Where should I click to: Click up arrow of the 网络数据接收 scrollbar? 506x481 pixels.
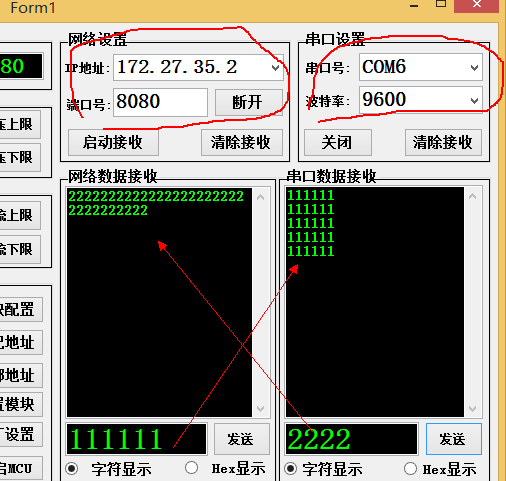pyautogui.click(x=261, y=197)
